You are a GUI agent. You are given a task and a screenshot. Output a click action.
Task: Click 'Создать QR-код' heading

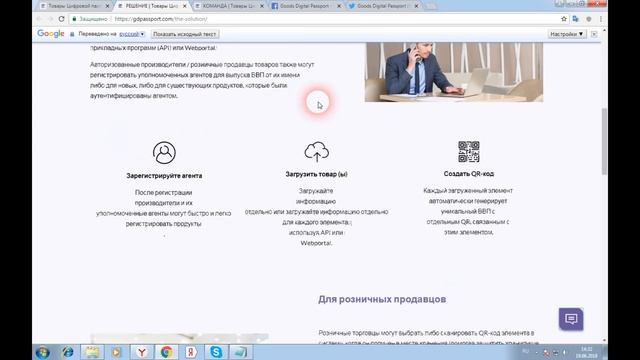pos(469,174)
